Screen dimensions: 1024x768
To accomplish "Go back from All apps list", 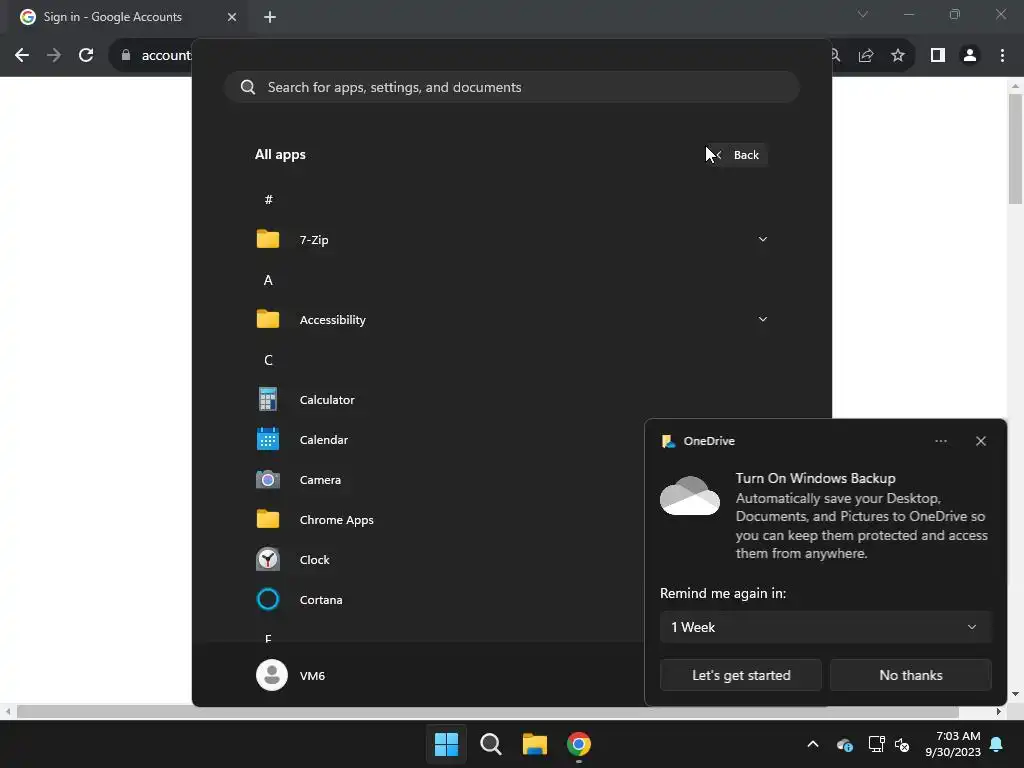I will point(735,155).
